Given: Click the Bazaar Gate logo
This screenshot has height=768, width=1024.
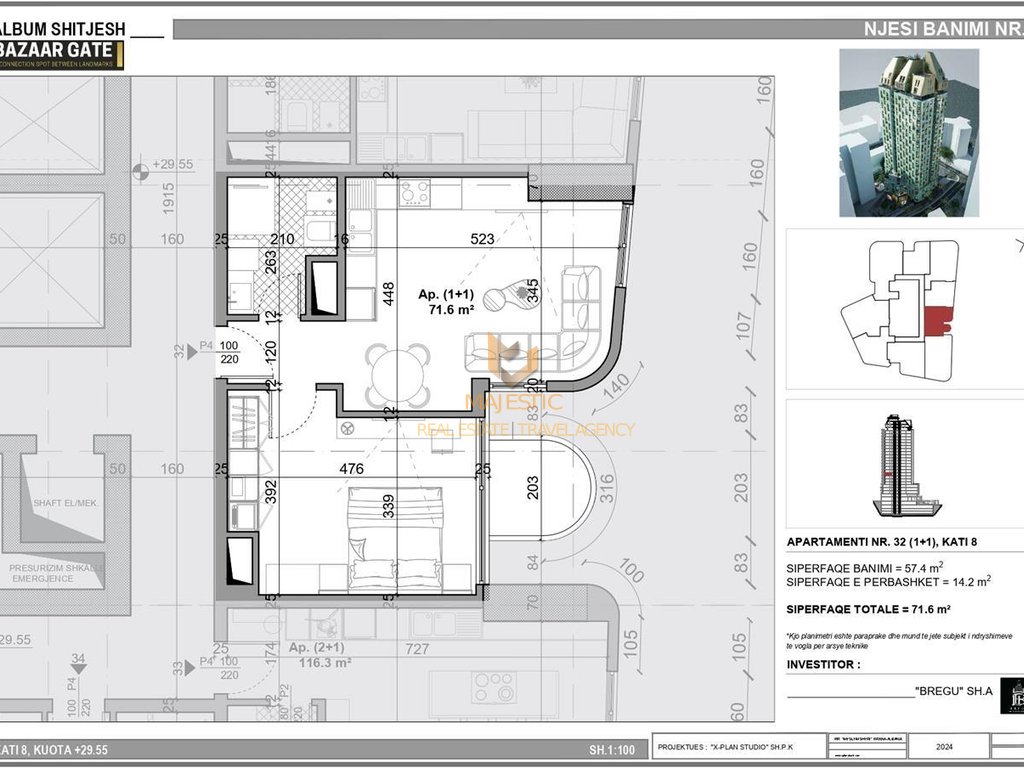Looking at the screenshot, I should click(x=62, y=53).
